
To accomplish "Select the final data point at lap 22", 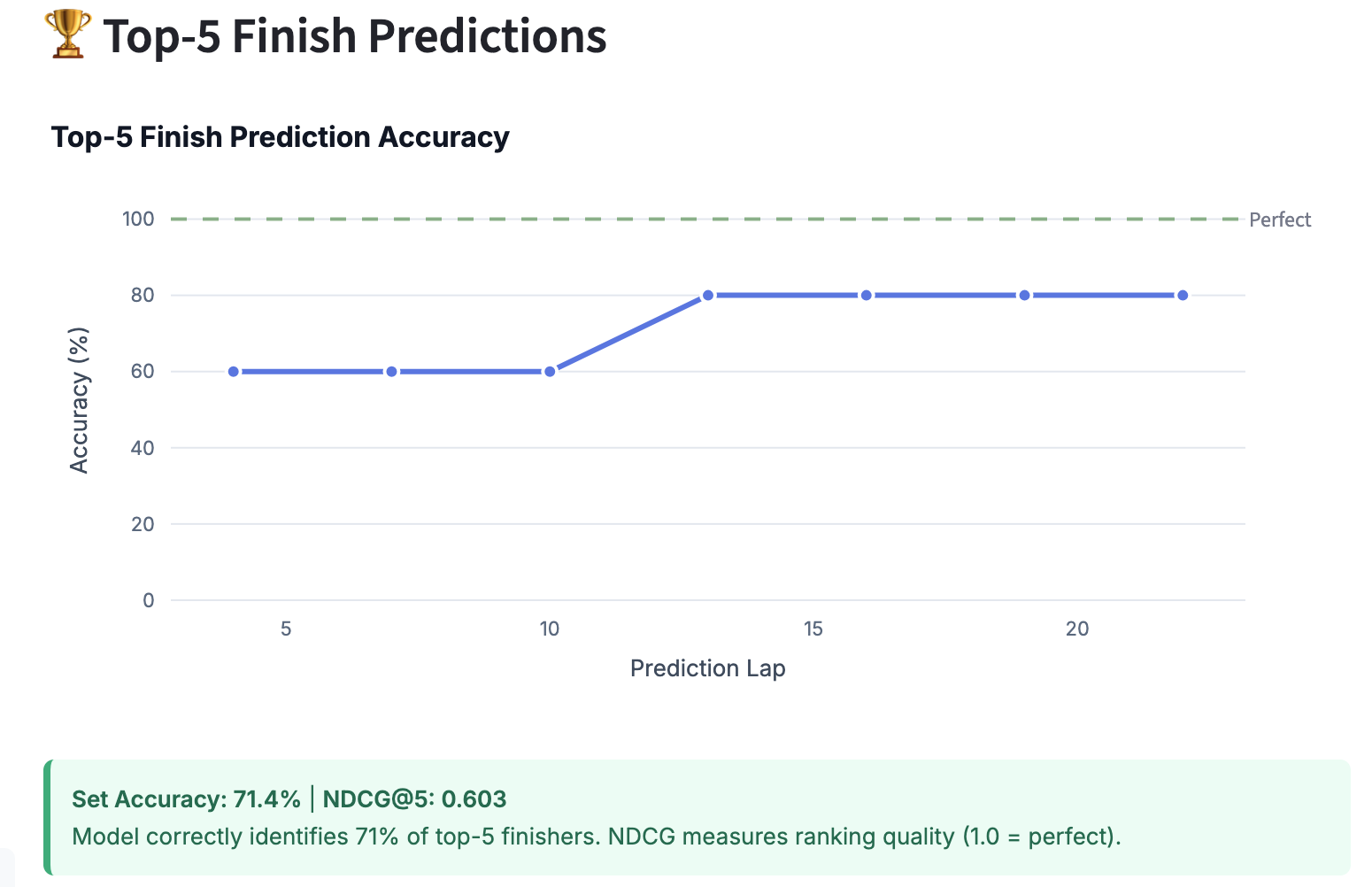I will (1183, 295).
